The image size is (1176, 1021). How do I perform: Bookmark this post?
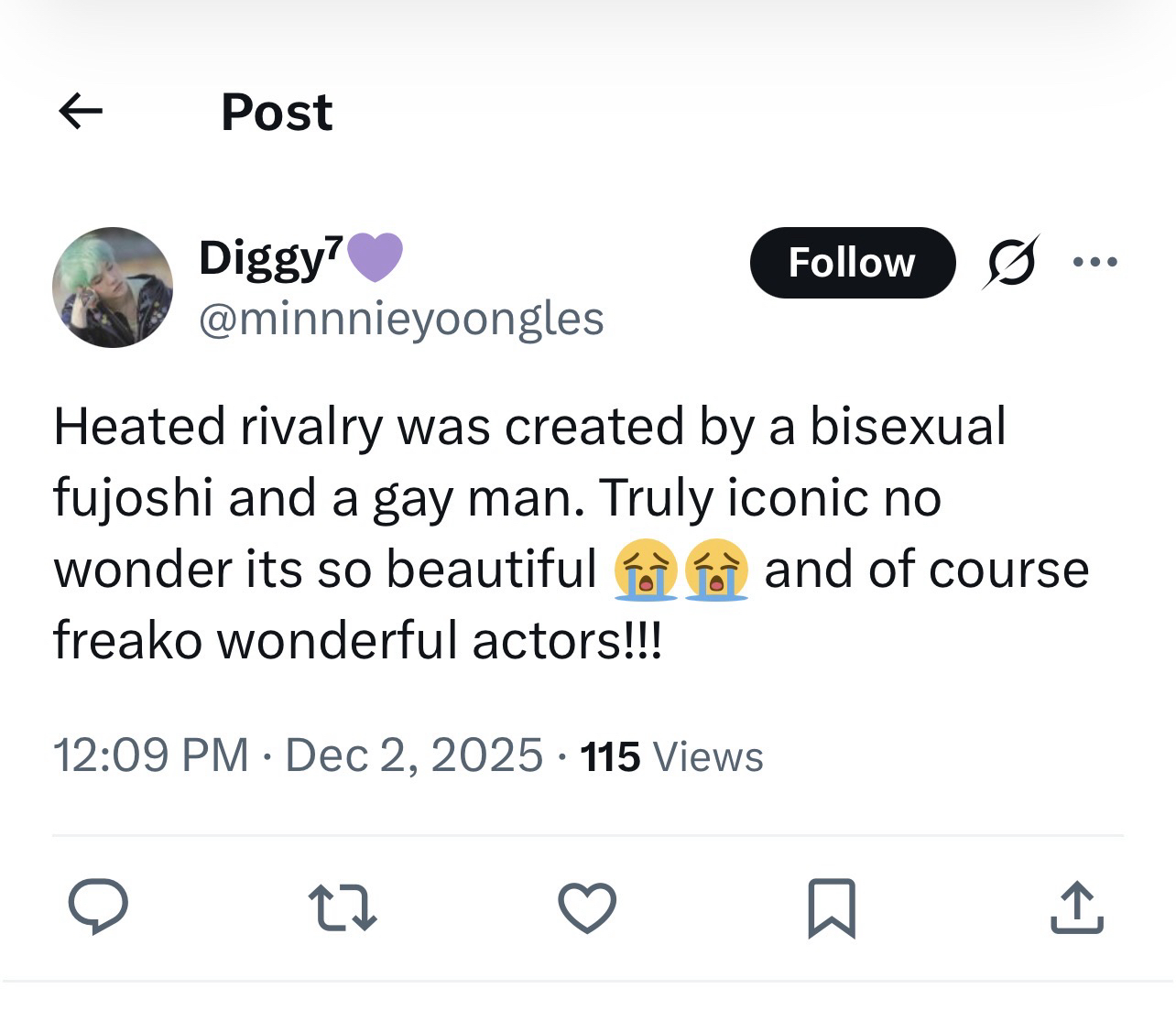[832, 907]
